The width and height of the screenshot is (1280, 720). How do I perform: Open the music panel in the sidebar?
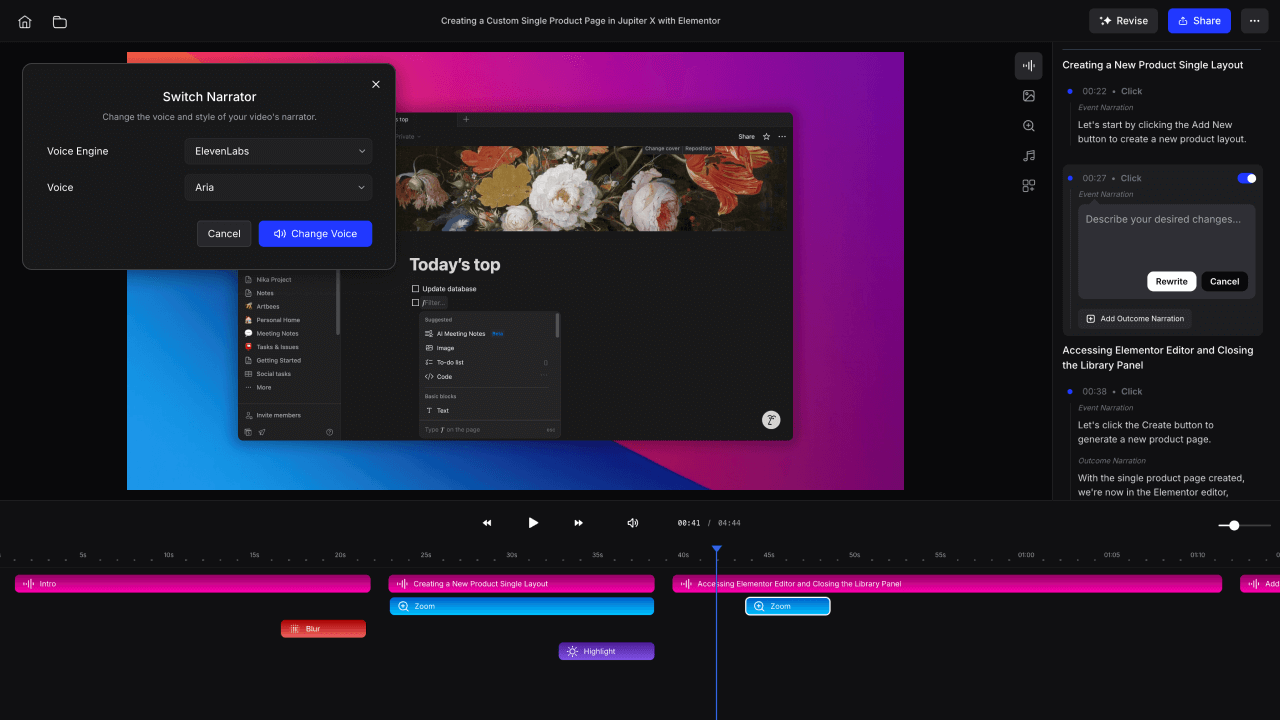click(1028, 155)
